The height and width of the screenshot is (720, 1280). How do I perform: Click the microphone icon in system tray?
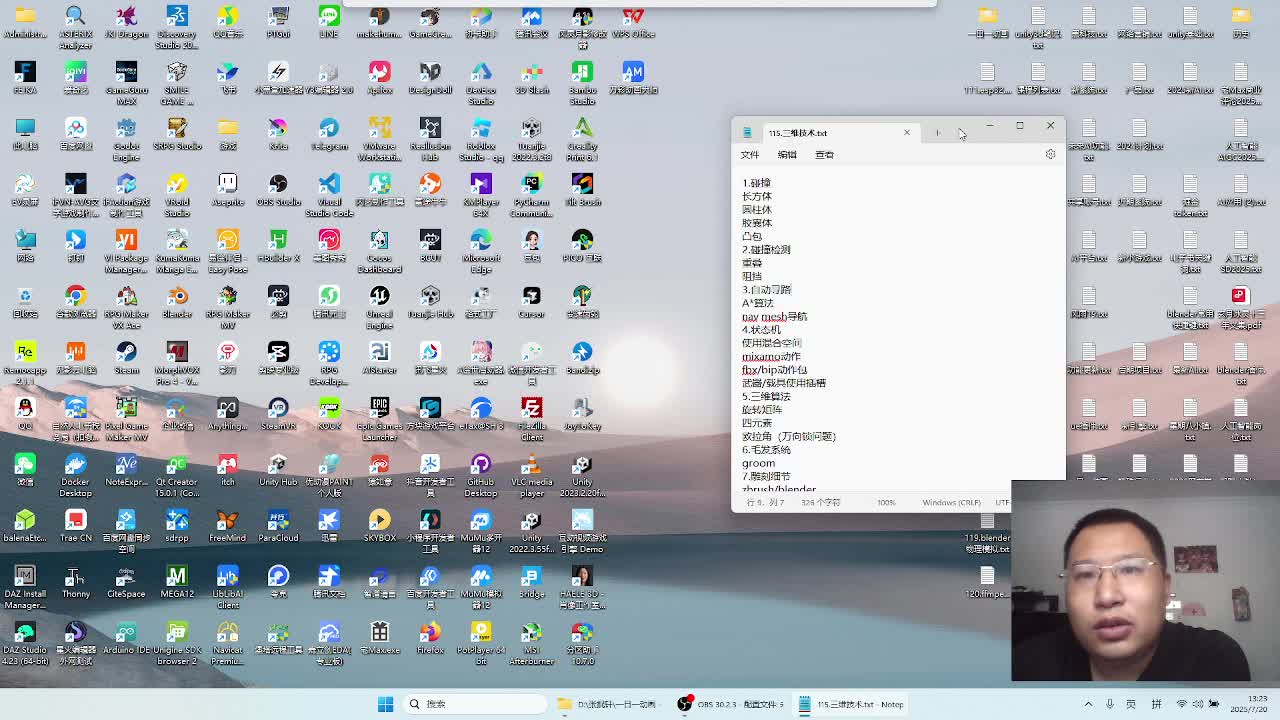click(x=1109, y=704)
